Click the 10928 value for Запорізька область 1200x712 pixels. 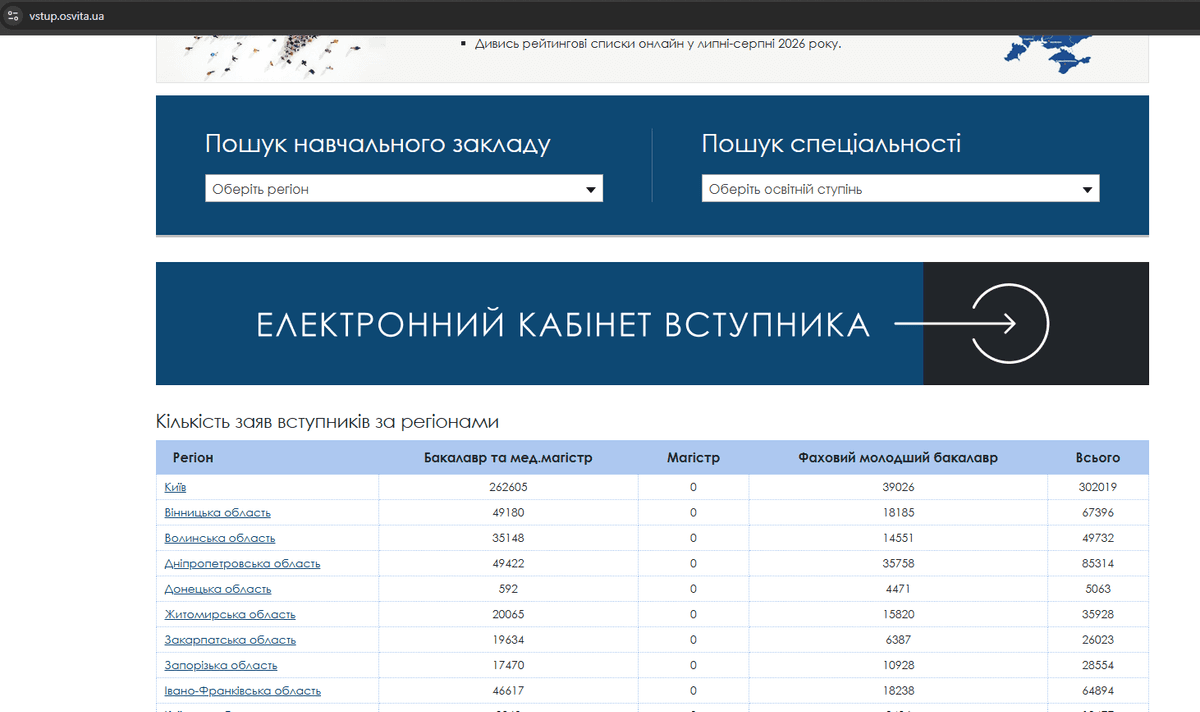(898, 665)
